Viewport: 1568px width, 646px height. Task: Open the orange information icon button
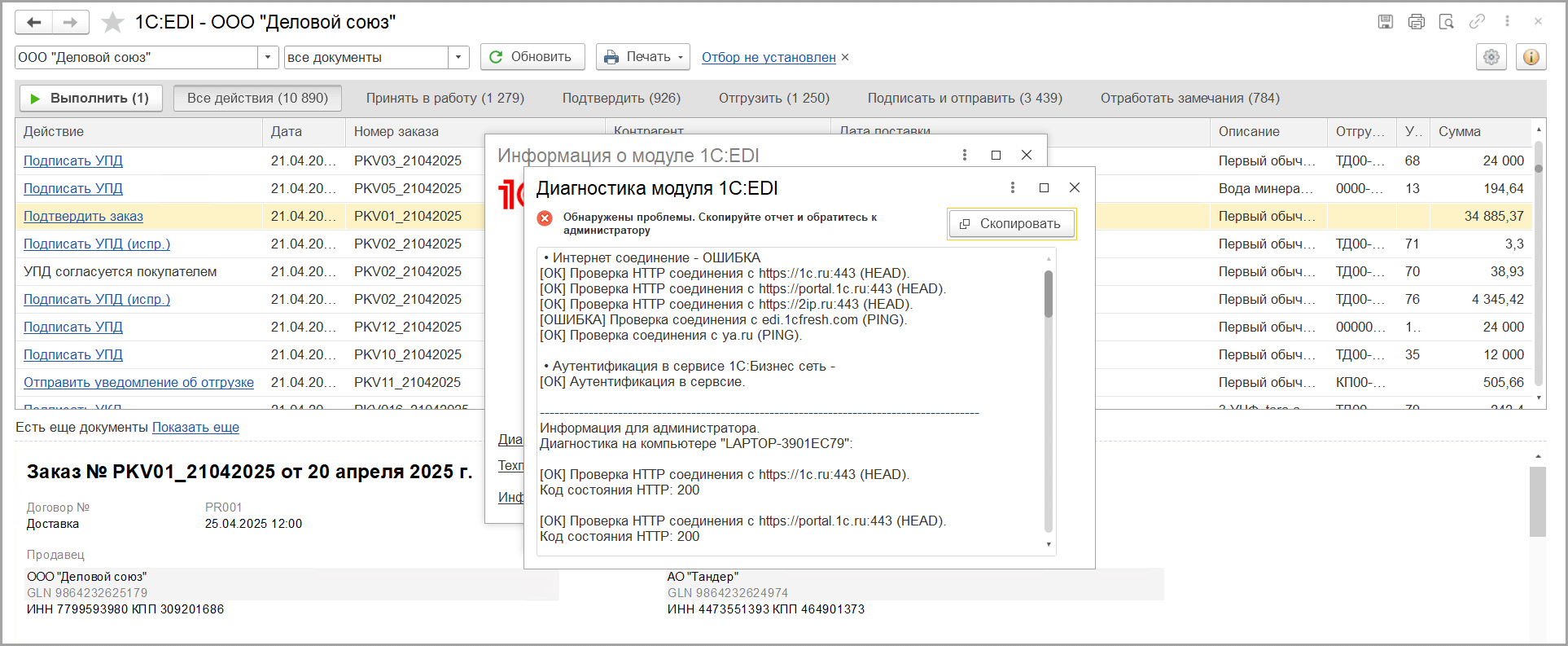[1531, 57]
